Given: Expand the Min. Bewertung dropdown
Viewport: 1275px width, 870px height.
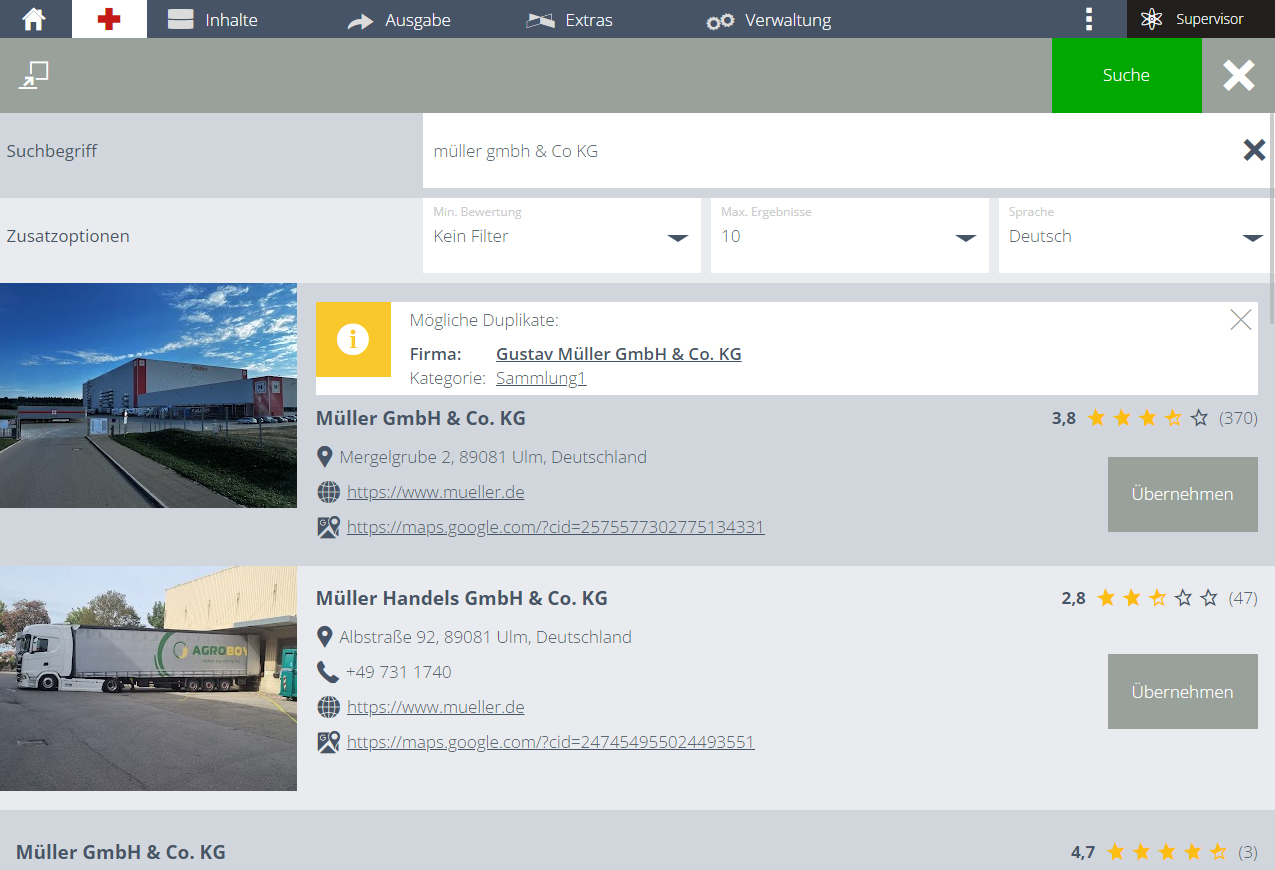Looking at the screenshot, I should point(562,235).
